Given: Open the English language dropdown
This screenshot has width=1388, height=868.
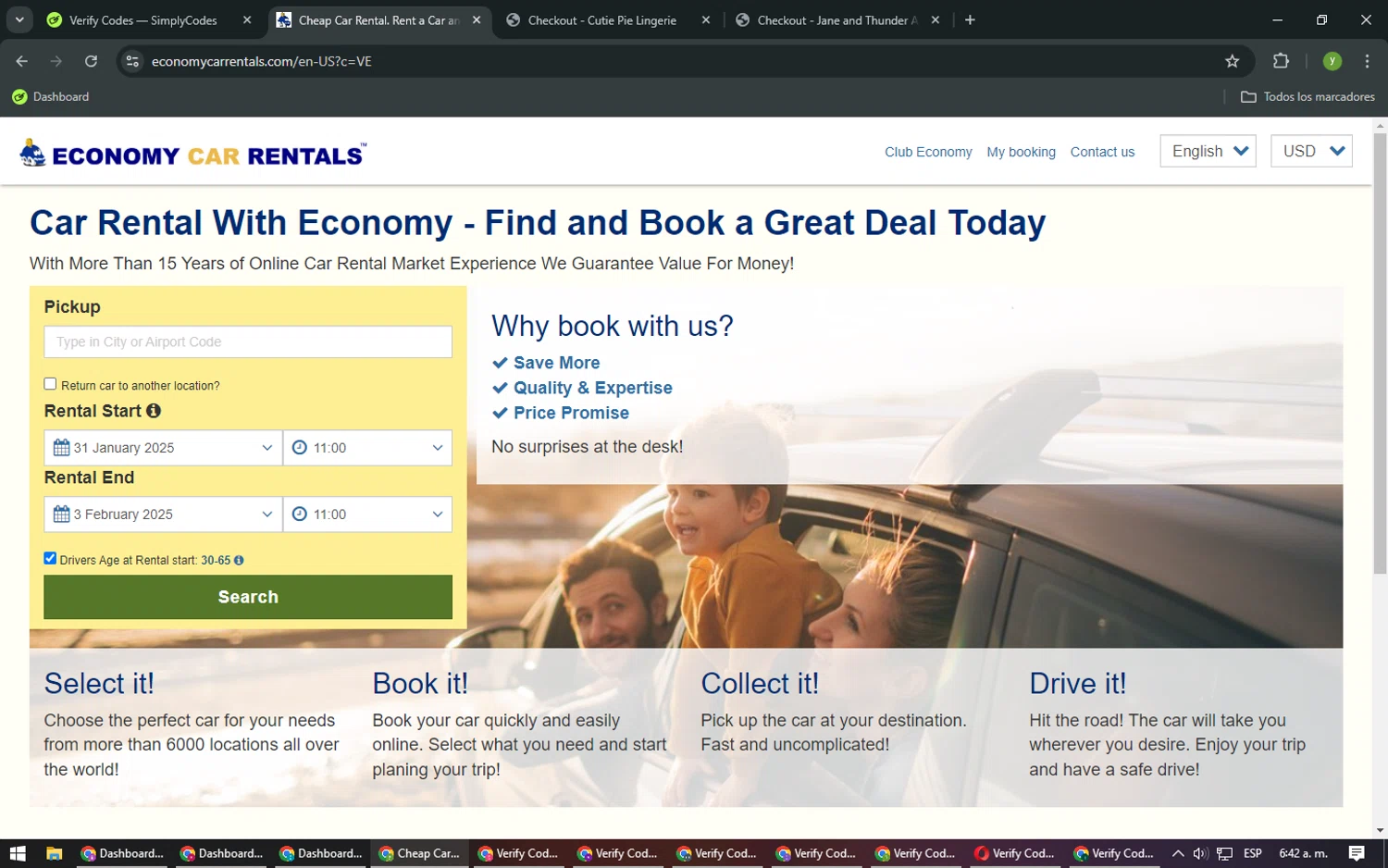Looking at the screenshot, I should click(1208, 151).
